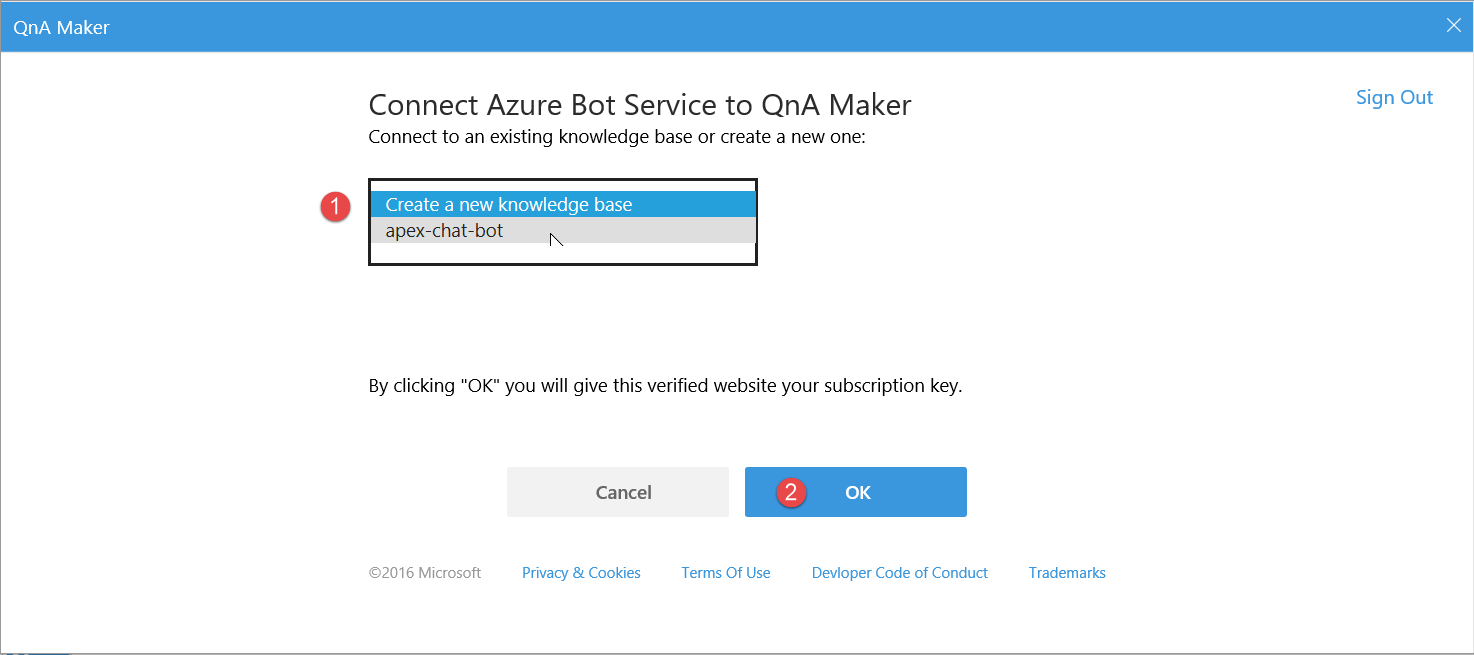Image resolution: width=1474 pixels, height=655 pixels.
Task: Click the Connect Azure Bot Service heading
Action: 639,105
